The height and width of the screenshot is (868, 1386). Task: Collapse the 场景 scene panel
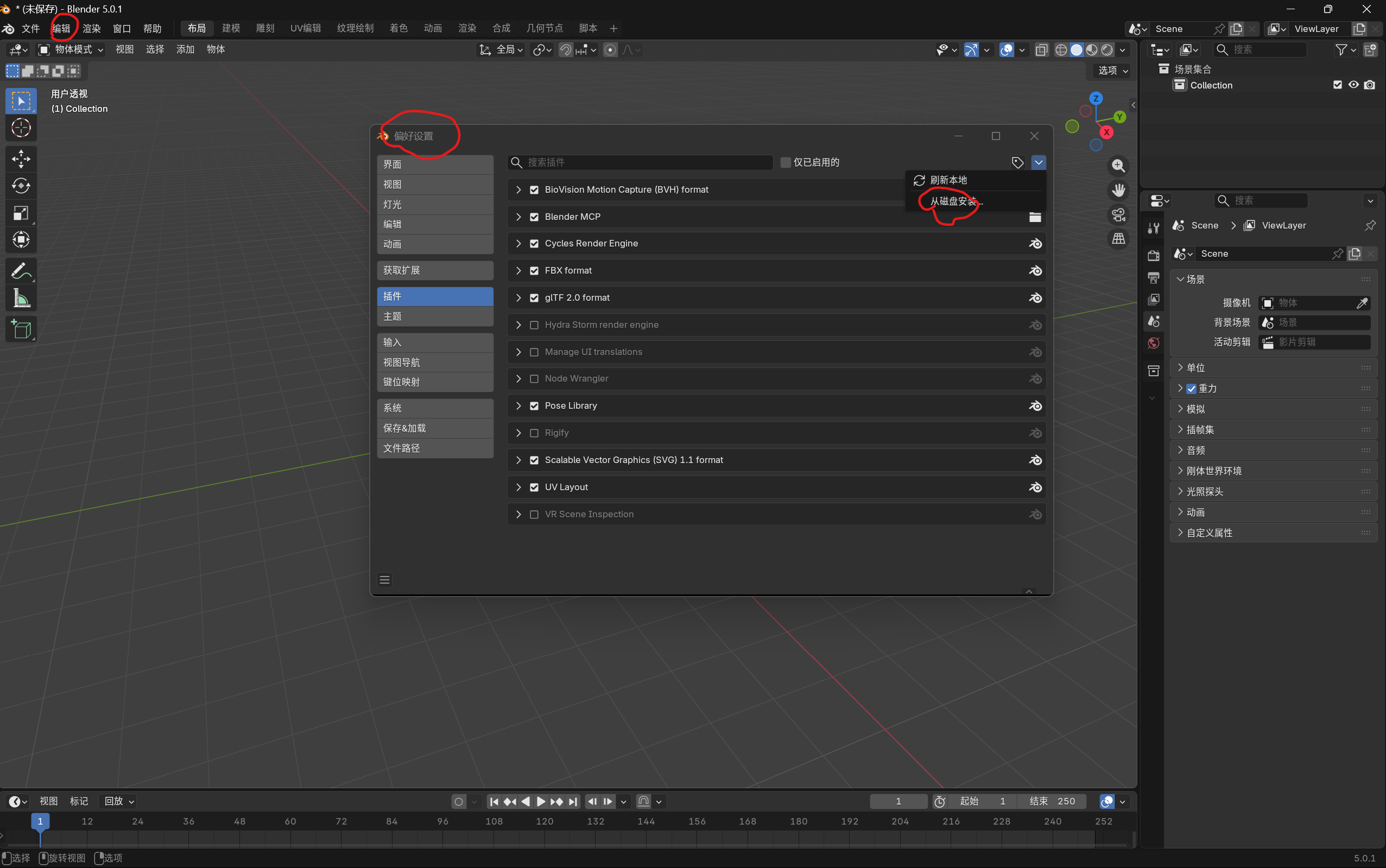coord(1273,280)
